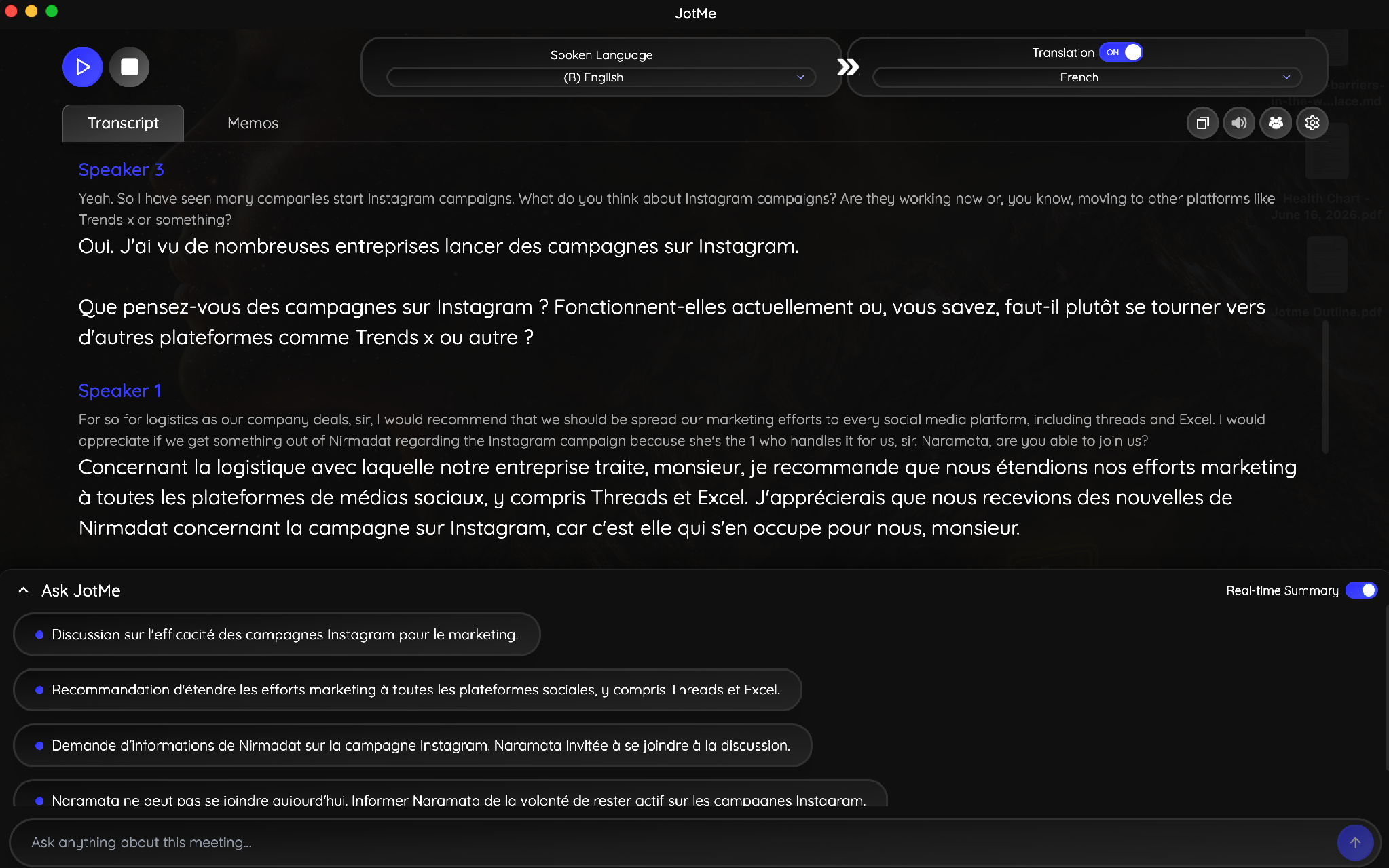The image size is (1389, 868).
Task: Click the participants group icon
Action: click(1276, 123)
